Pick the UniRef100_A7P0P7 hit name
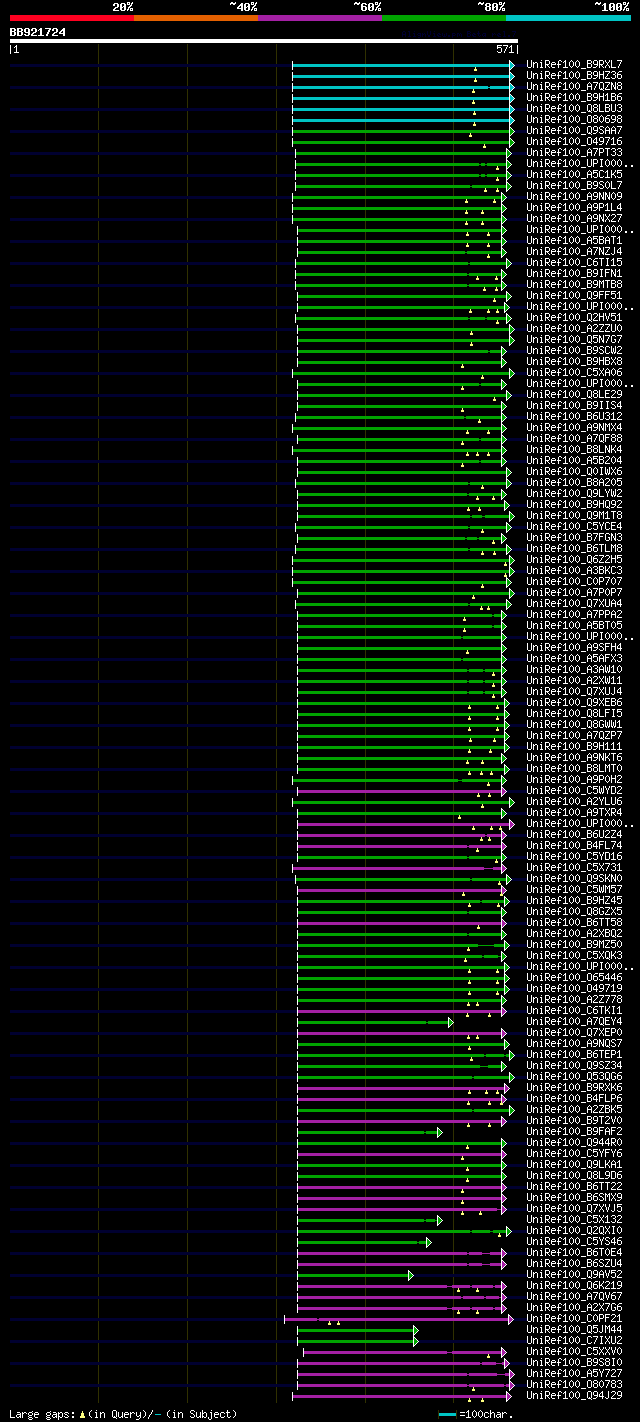 574,592
